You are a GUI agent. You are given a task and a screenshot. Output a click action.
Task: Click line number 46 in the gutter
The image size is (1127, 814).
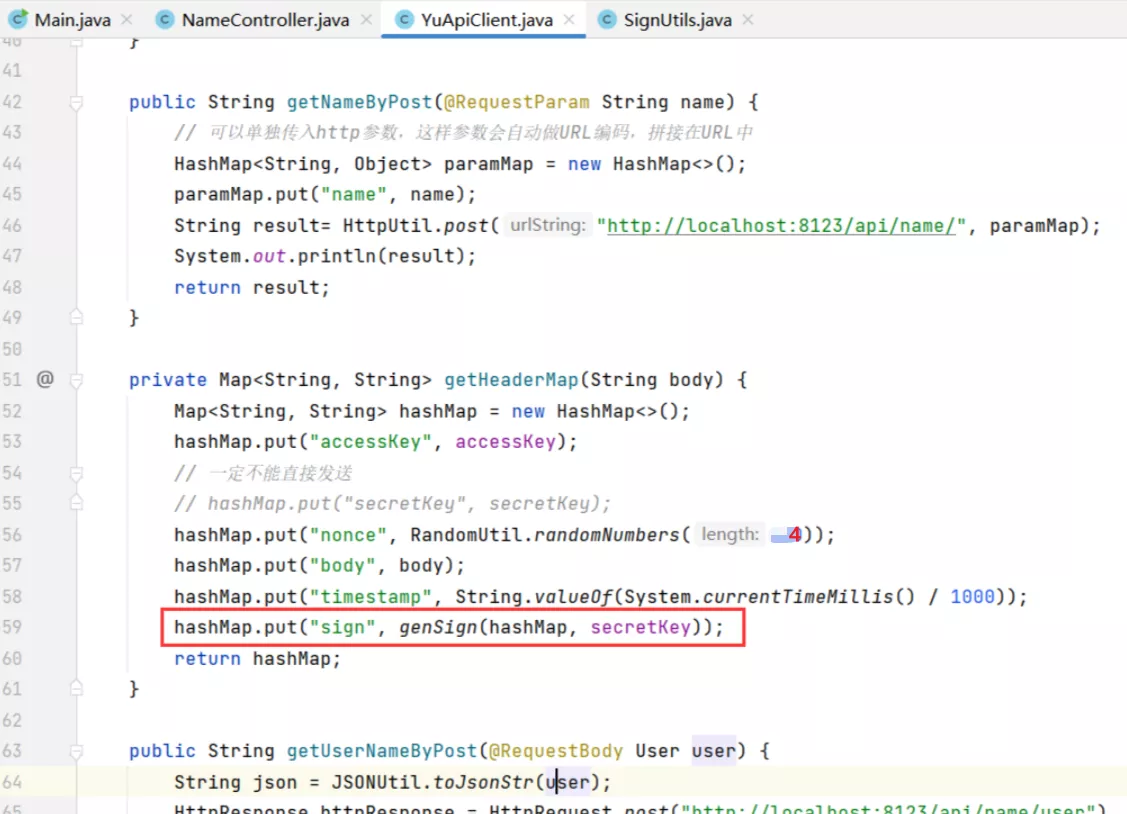(12, 225)
